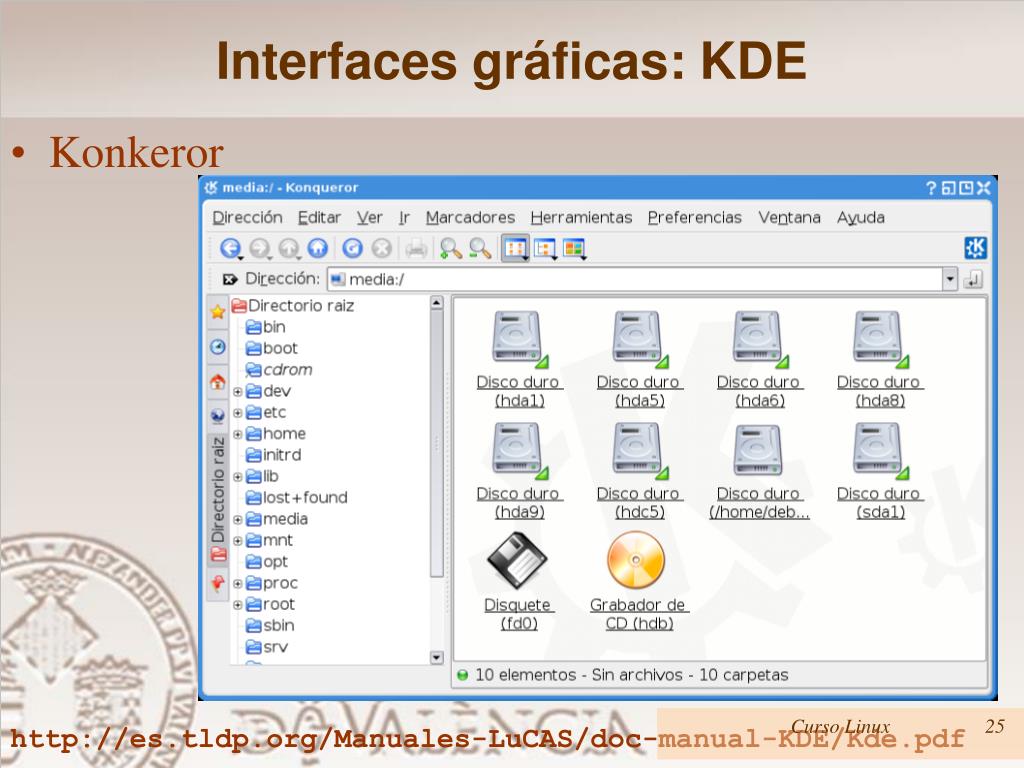Open Disco duro (hda8) drive
1024x768 pixels.
pos(880,359)
